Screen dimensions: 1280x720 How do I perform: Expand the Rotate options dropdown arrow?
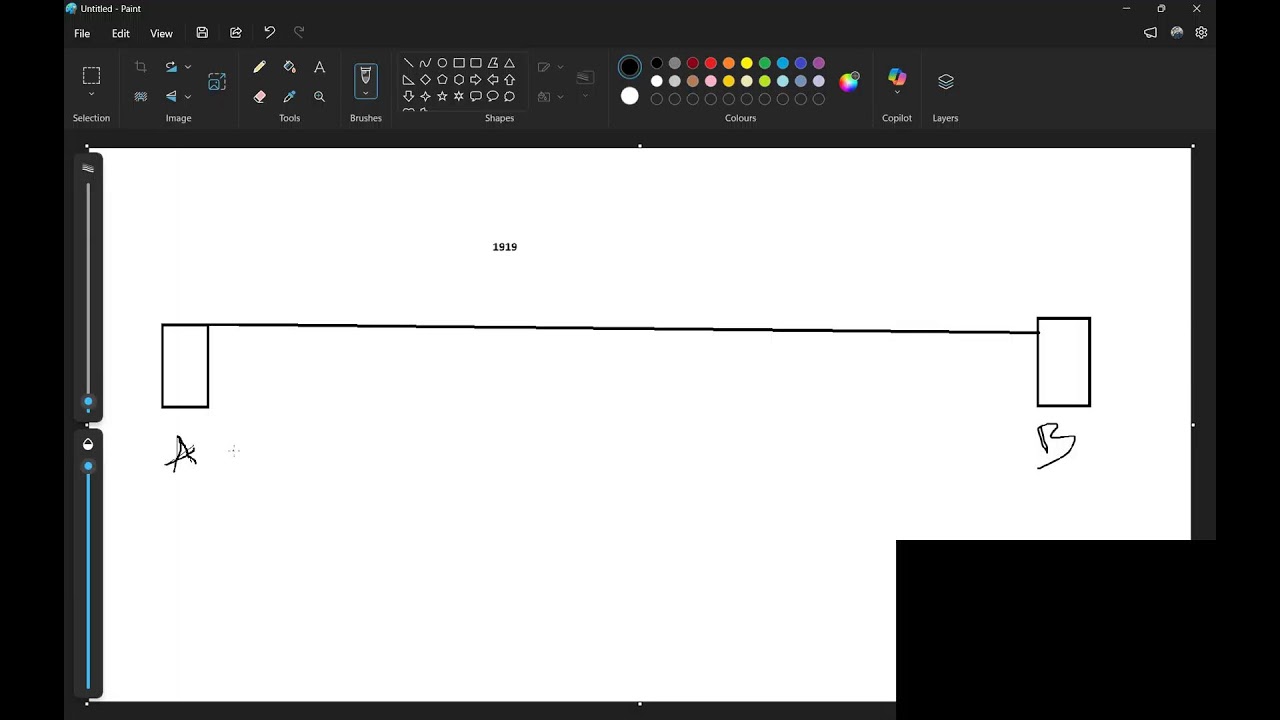(188, 67)
